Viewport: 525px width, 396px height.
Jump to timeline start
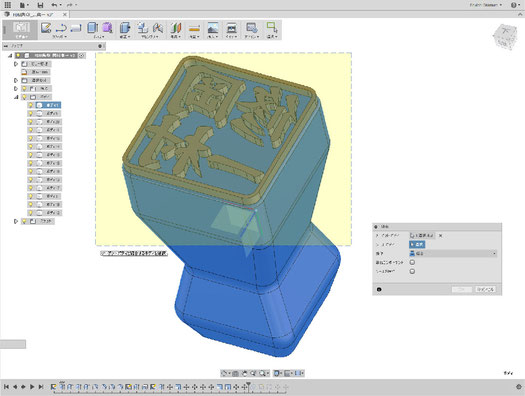[6, 387]
